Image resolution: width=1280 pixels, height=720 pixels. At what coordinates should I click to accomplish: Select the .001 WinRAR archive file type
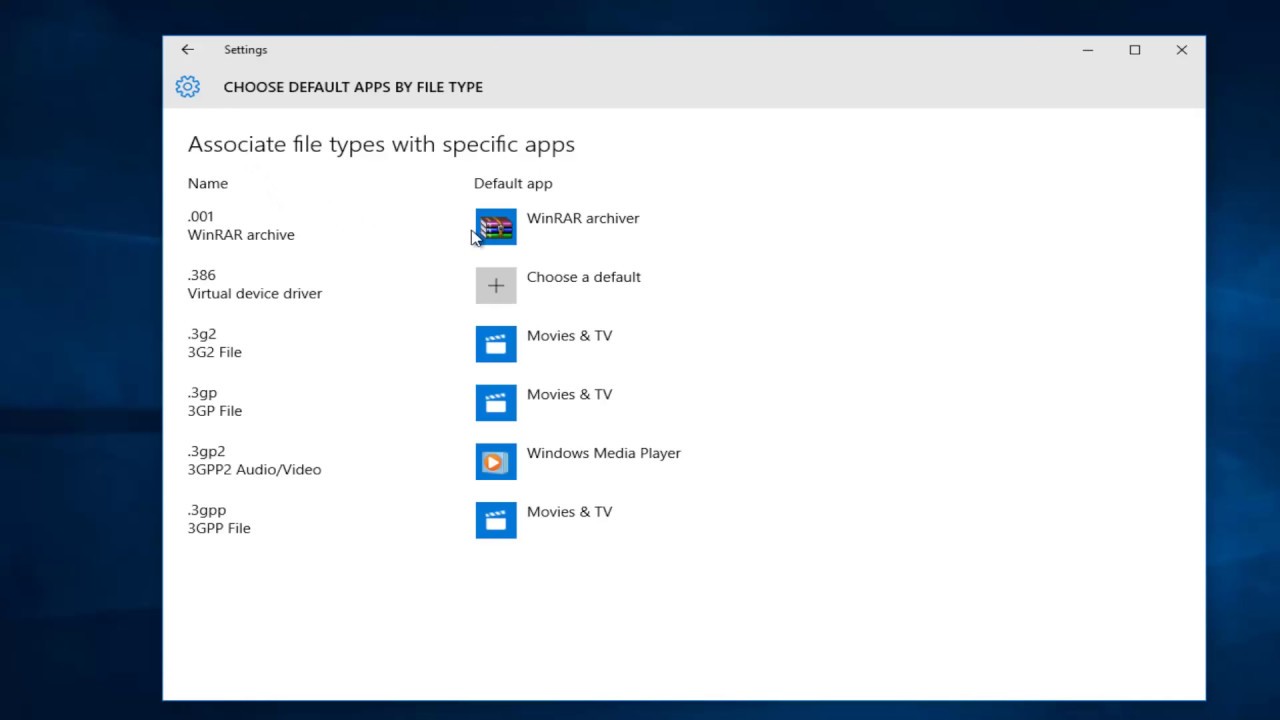pos(241,226)
